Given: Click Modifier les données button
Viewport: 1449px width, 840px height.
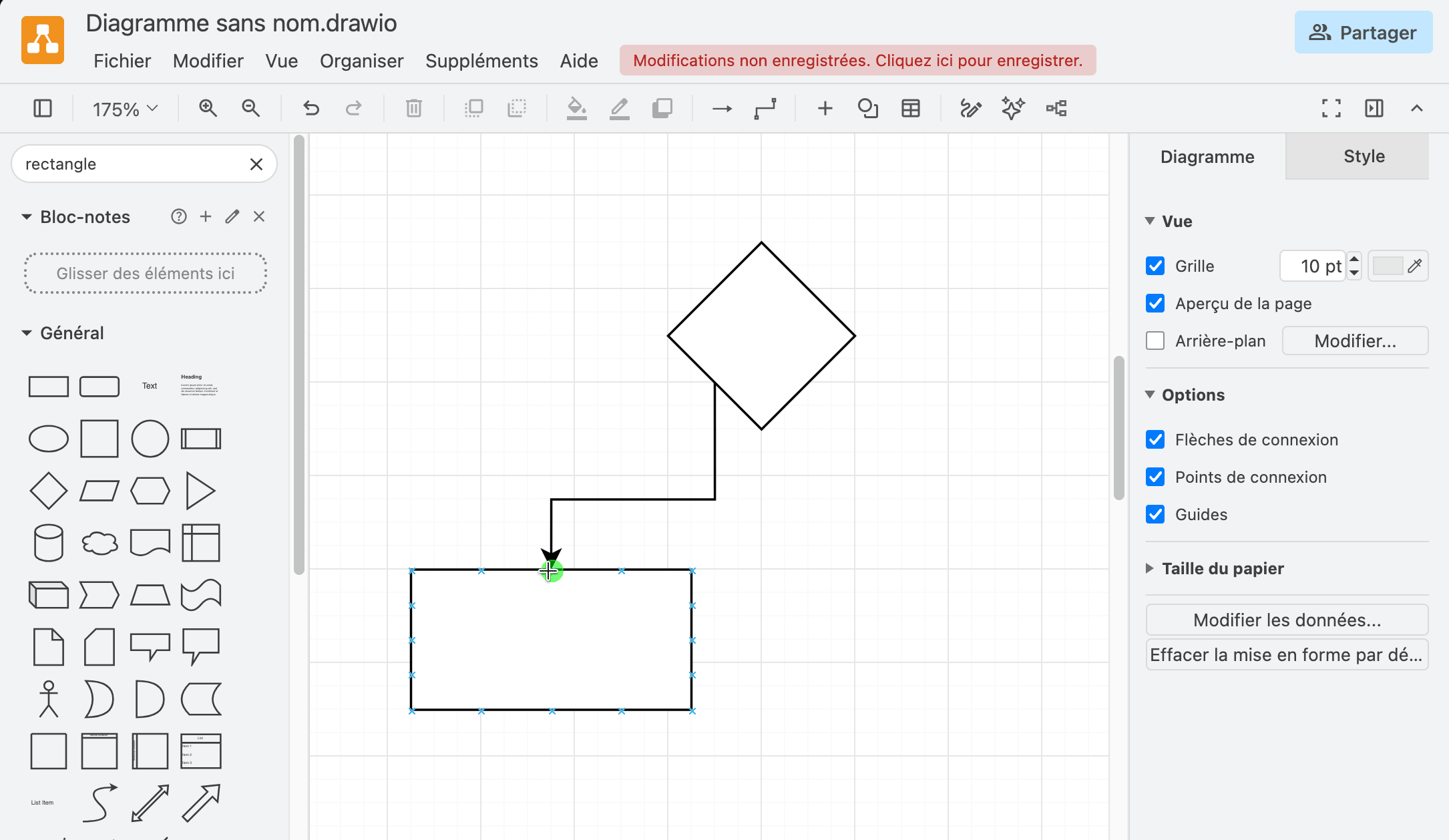Looking at the screenshot, I should (x=1287, y=620).
